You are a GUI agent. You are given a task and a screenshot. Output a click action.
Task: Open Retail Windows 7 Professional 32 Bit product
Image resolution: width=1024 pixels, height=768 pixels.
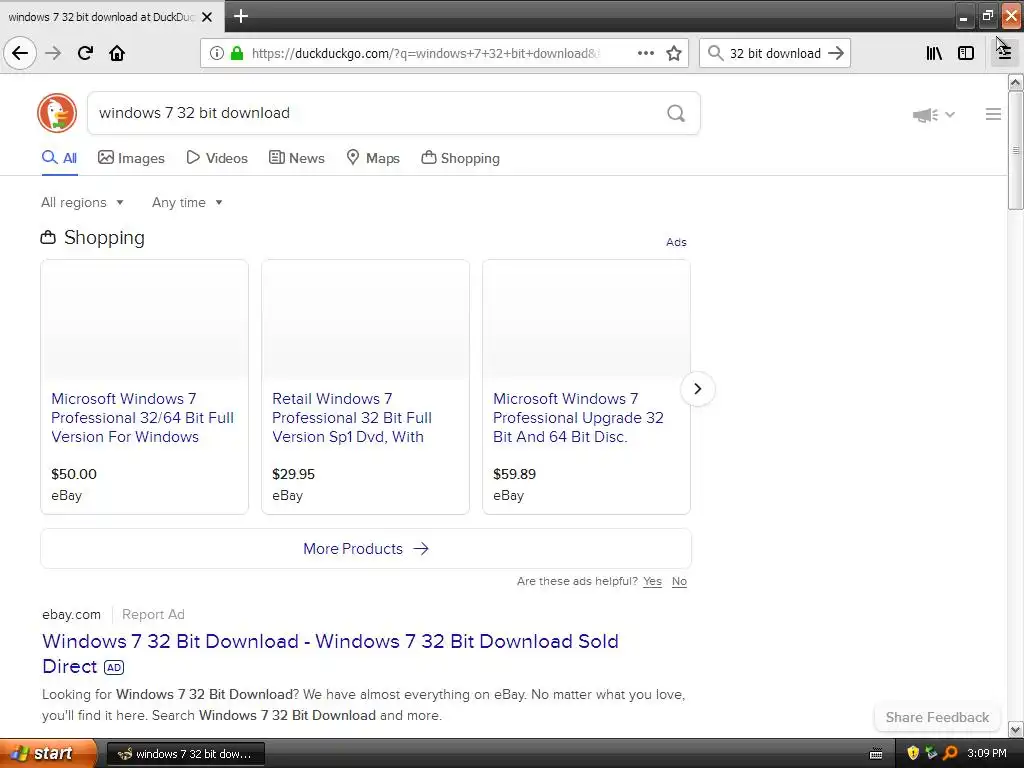[352, 417]
